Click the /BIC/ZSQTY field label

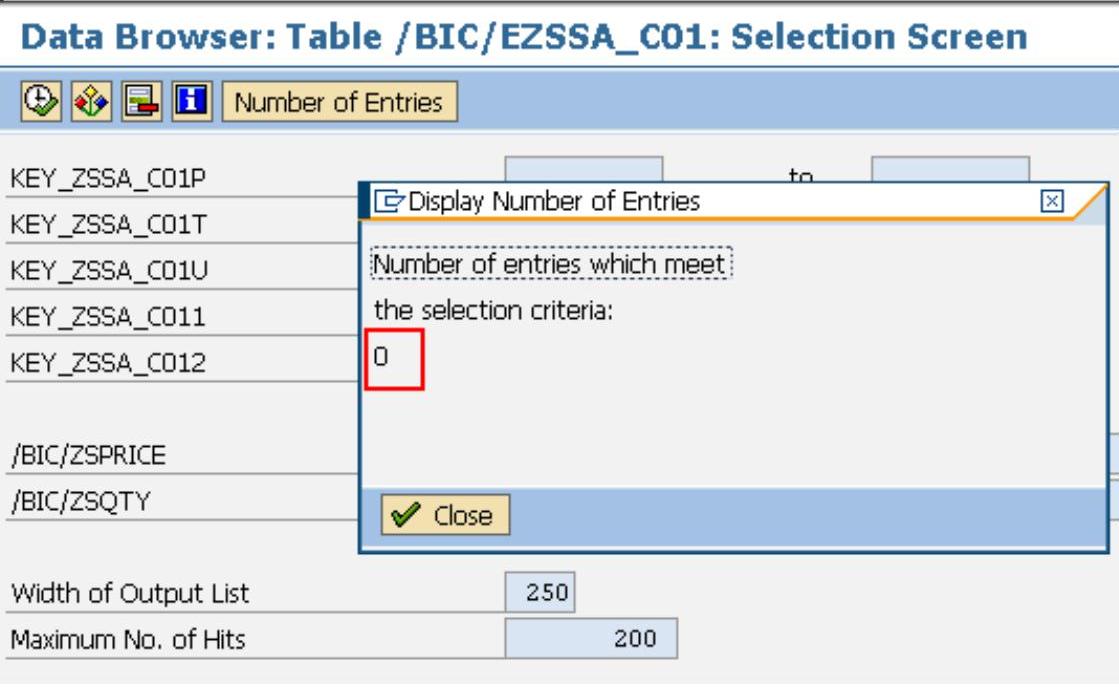[79, 501]
